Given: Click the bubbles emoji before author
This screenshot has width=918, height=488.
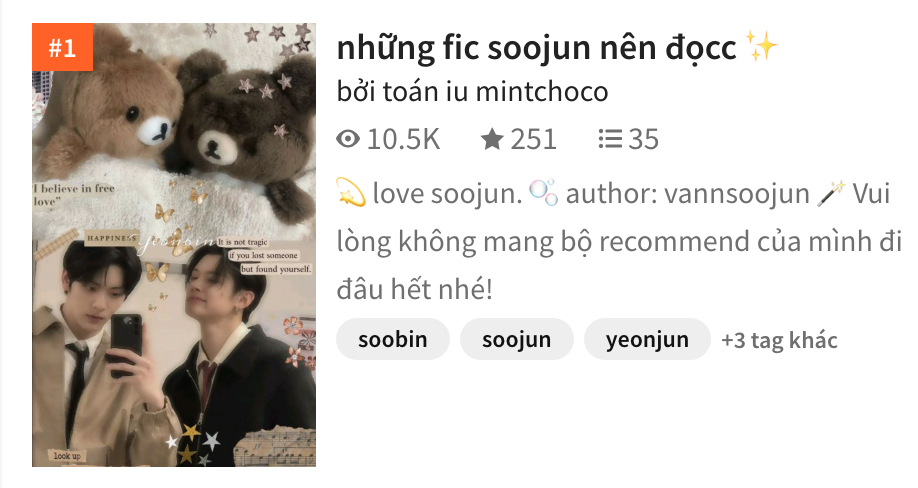Looking at the screenshot, I should pyautogui.click(x=543, y=193).
